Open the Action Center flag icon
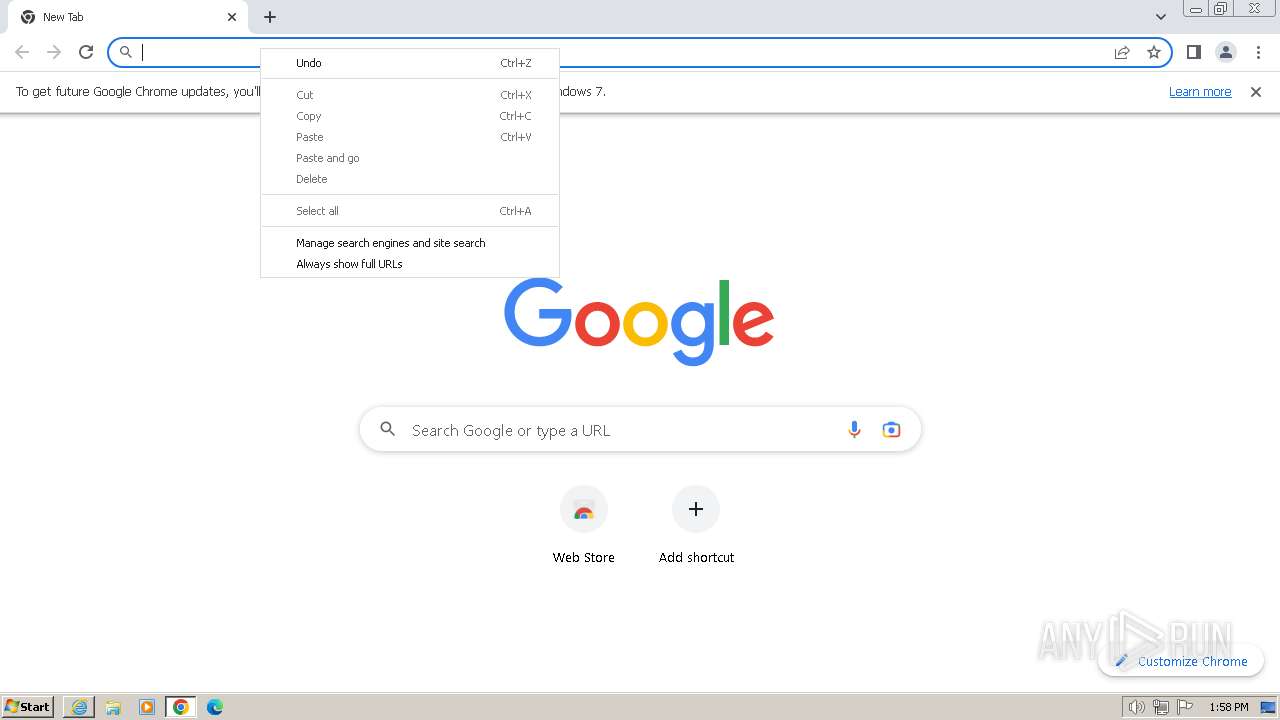 (x=1184, y=707)
